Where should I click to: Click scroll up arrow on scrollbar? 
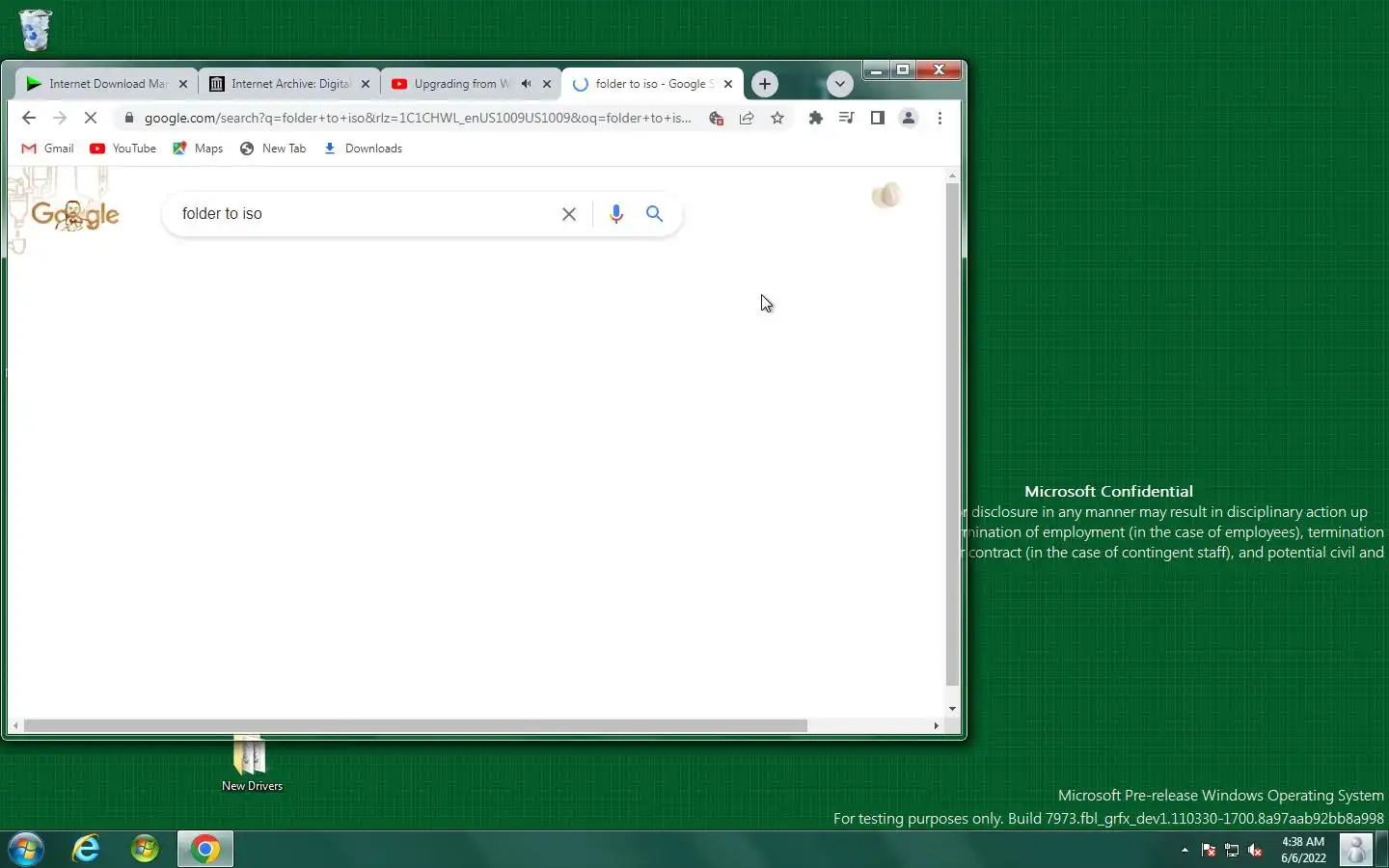(x=953, y=176)
